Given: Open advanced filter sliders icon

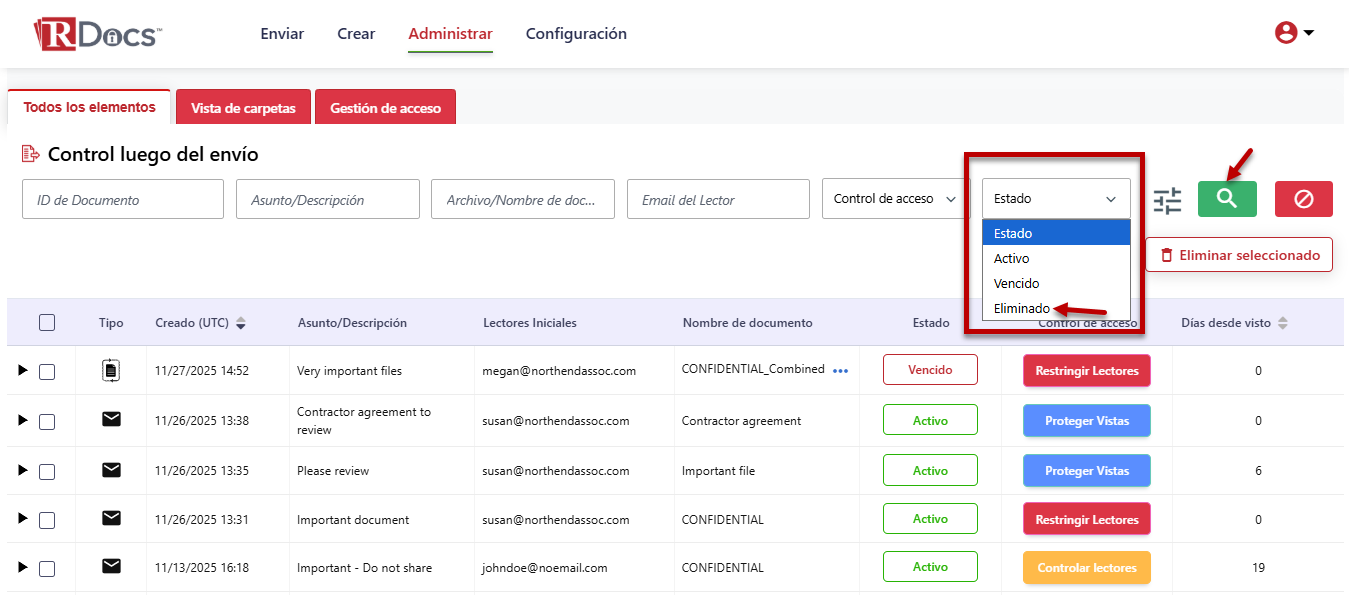Looking at the screenshot, I should click(1167, 201).
